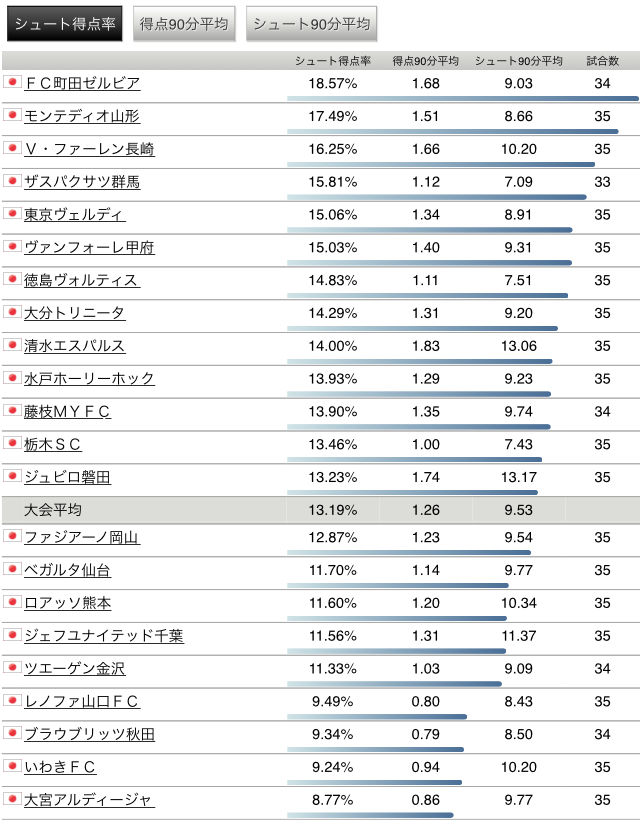Click the flag icon next to 大宮アルディージャ
Viewport: 640px width, 829px height.
tap(12, 798)
